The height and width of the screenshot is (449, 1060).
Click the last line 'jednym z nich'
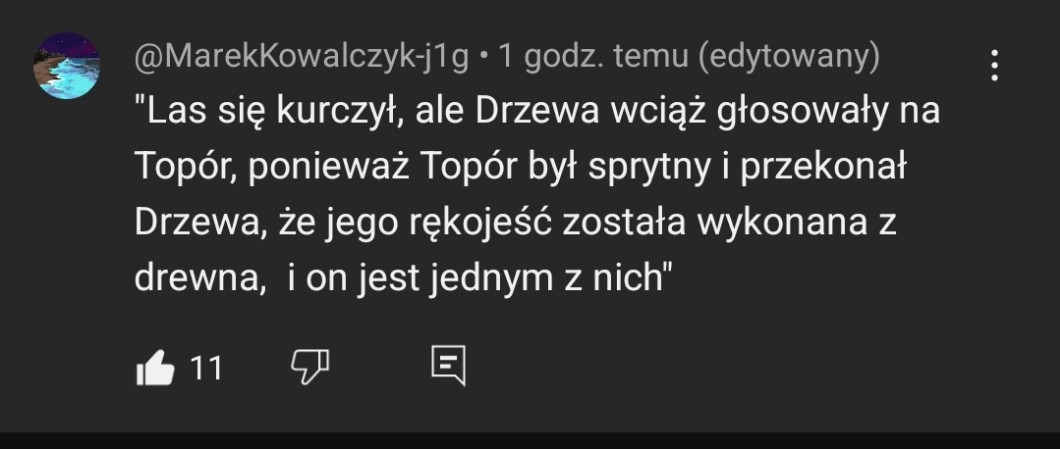(x=546, y=279)
